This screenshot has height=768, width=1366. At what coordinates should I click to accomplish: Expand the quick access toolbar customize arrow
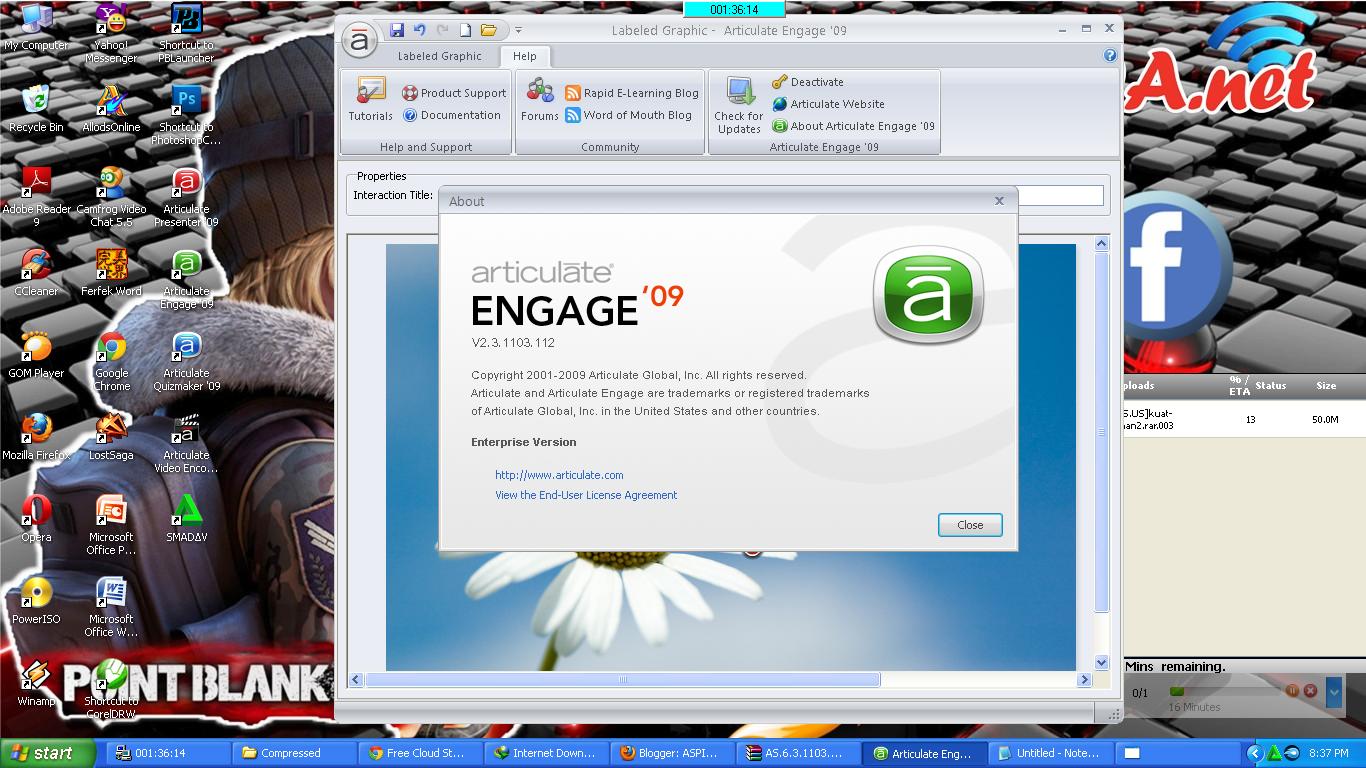(518, 31)
